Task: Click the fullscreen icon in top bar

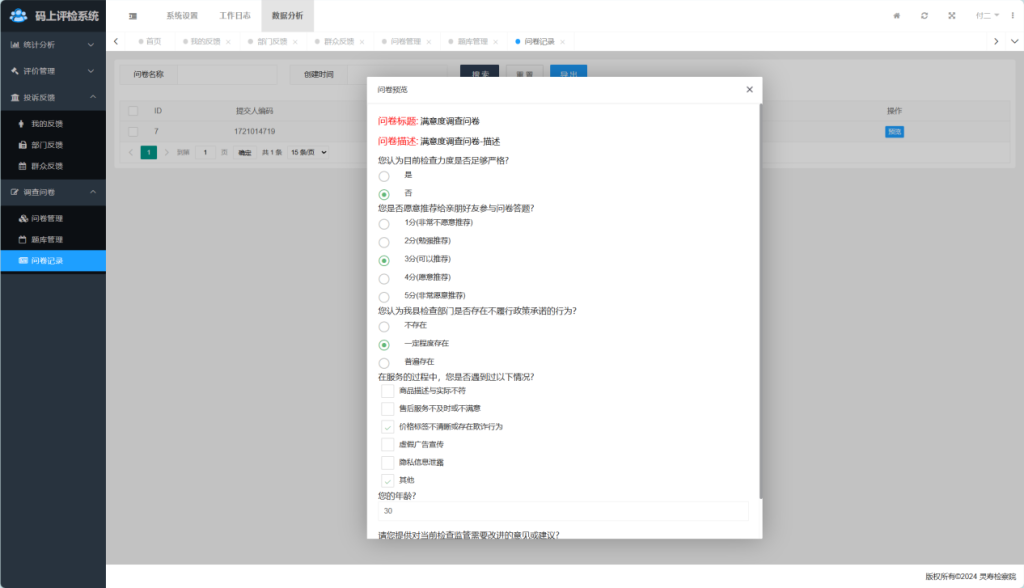Action: 951,16
